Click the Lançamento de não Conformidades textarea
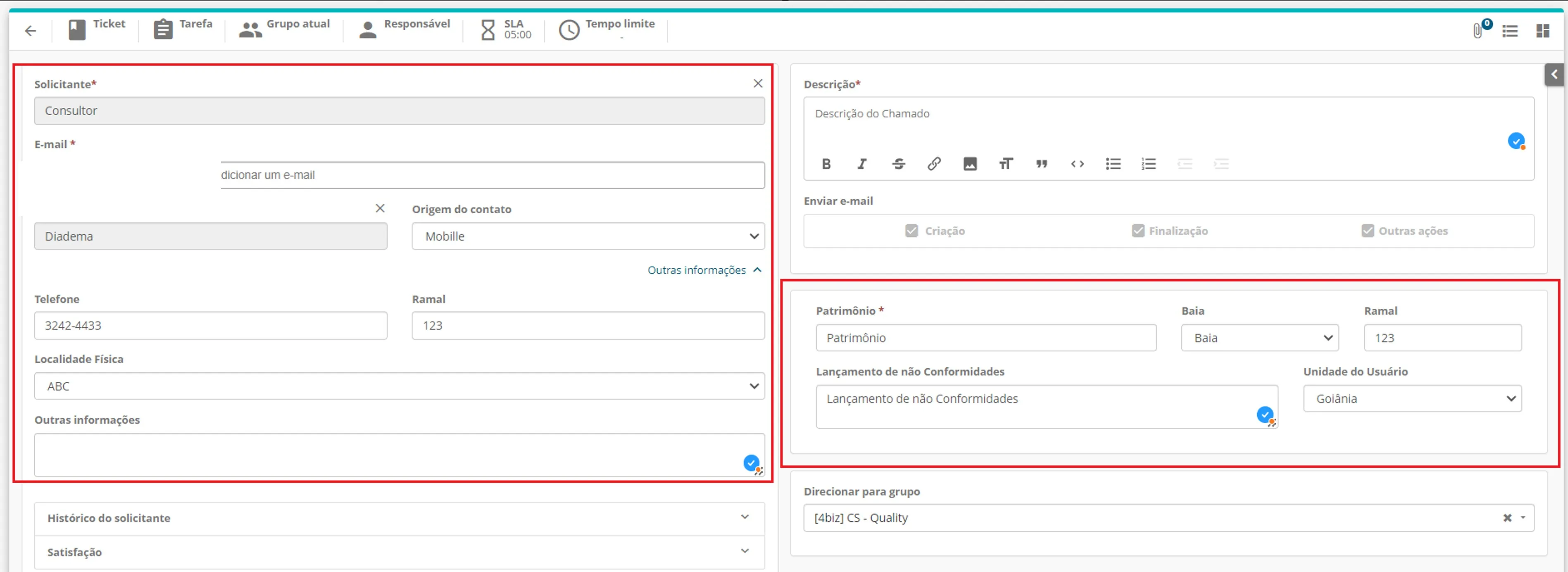The width and height of the screenshot is (1568, 572). (x=1047, y=407)
